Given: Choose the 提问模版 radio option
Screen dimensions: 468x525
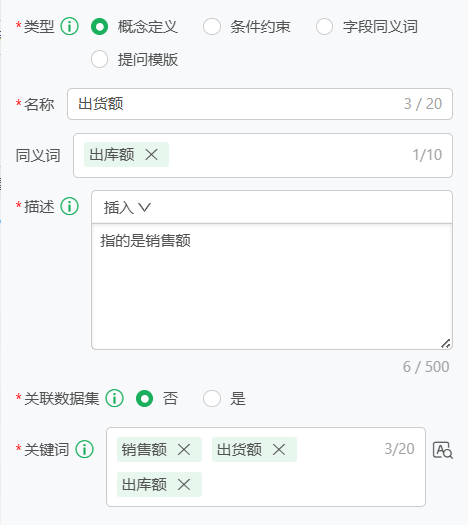Looking at the screenshot, I should point(99,59).
